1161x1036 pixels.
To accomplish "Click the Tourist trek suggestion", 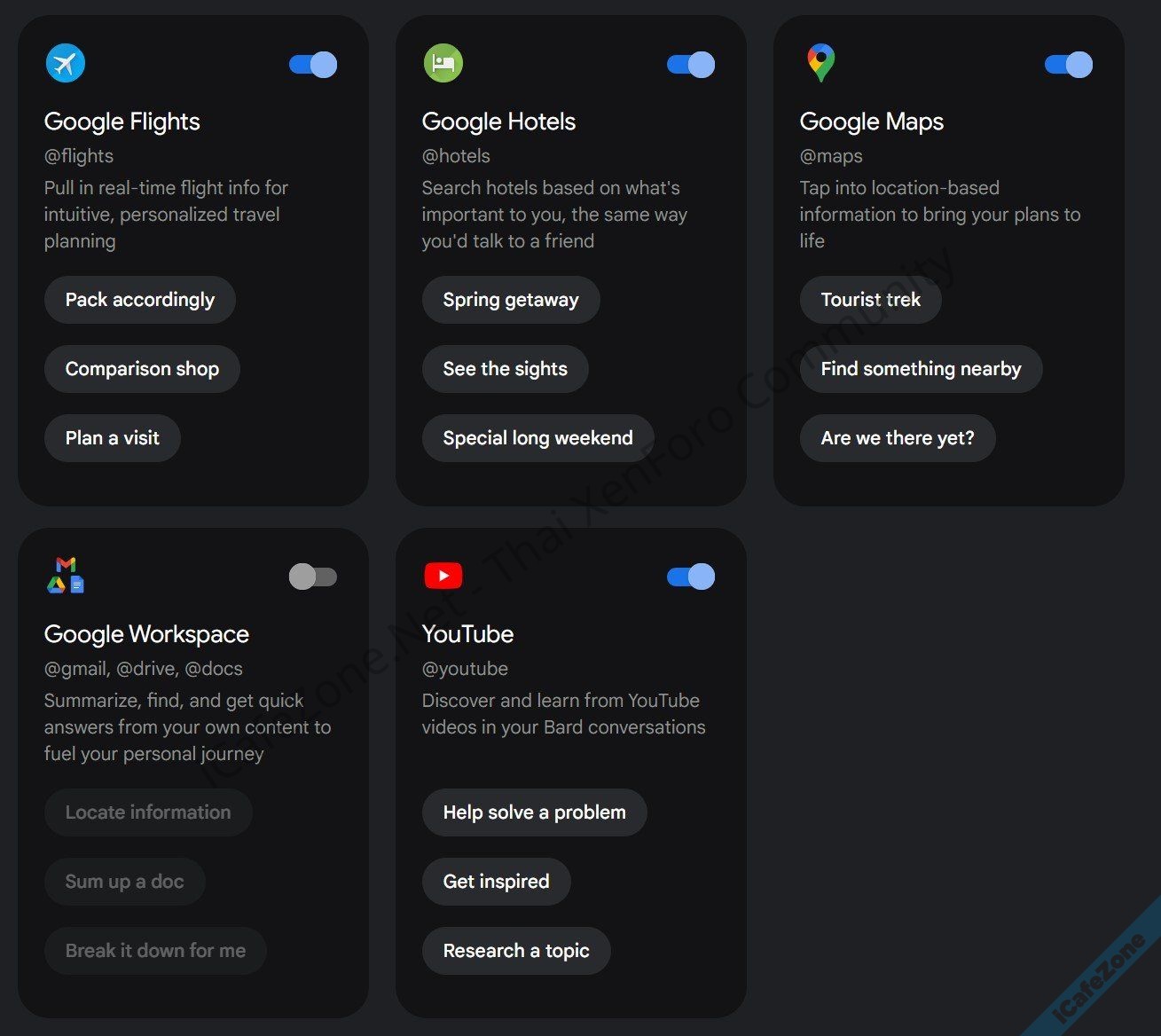I will (x=870, y=300).
